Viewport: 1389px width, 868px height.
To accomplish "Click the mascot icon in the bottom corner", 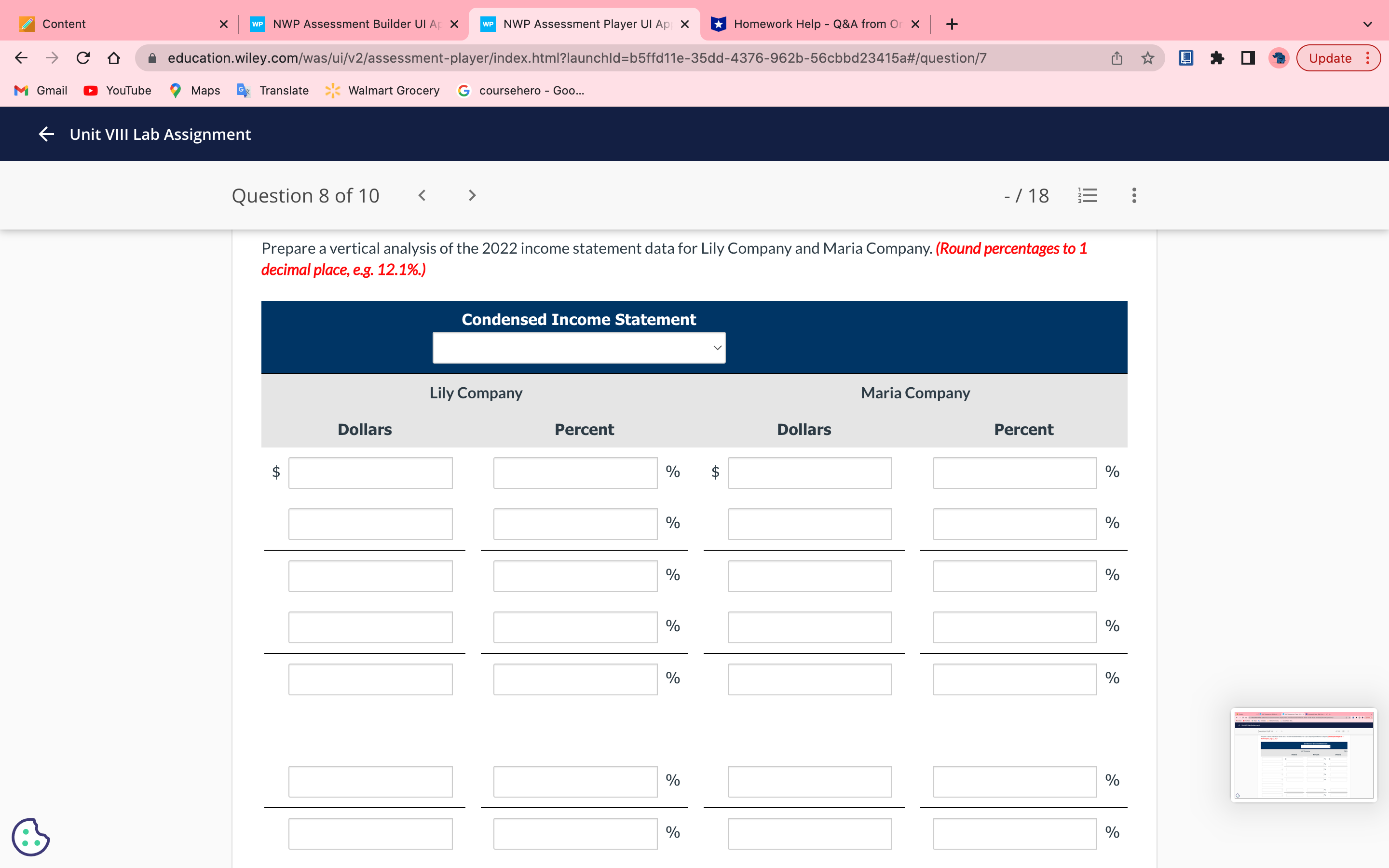I will click(31, 837).
